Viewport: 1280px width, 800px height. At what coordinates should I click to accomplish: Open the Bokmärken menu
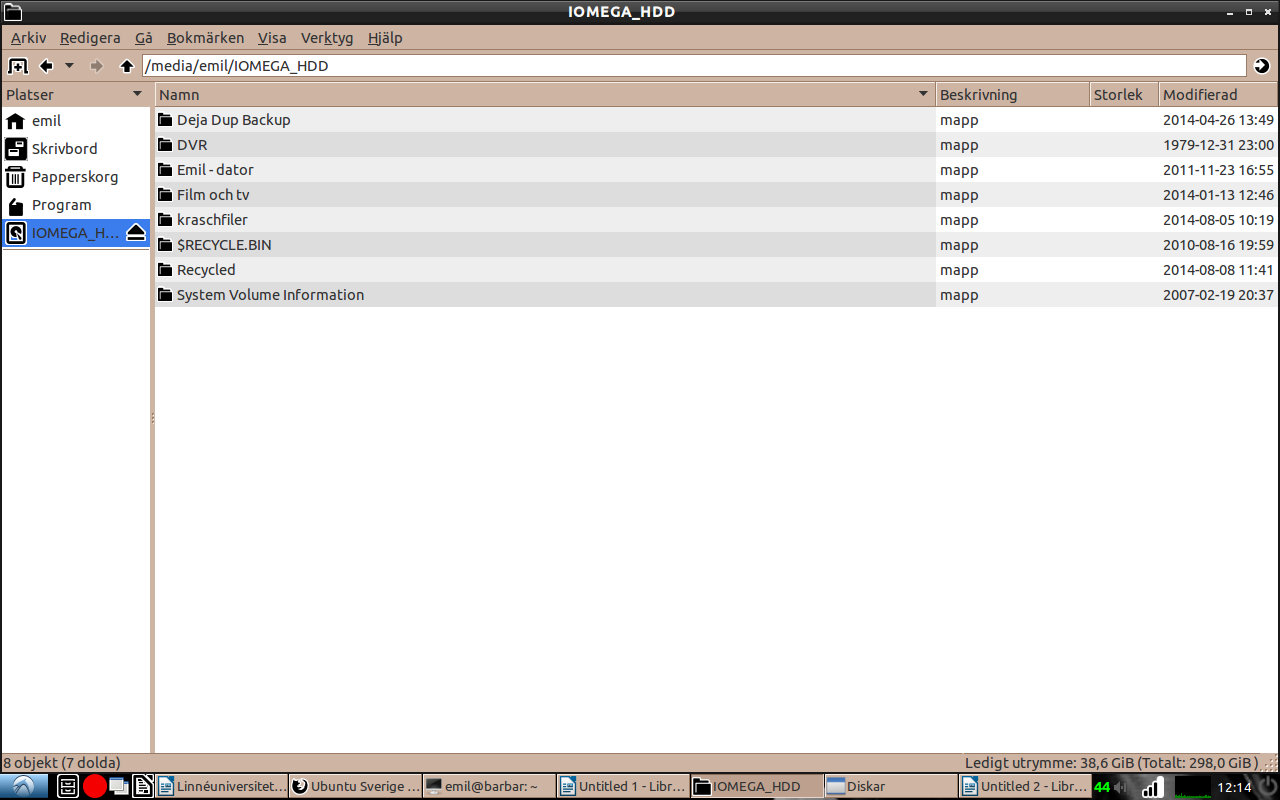pos(205,38)
